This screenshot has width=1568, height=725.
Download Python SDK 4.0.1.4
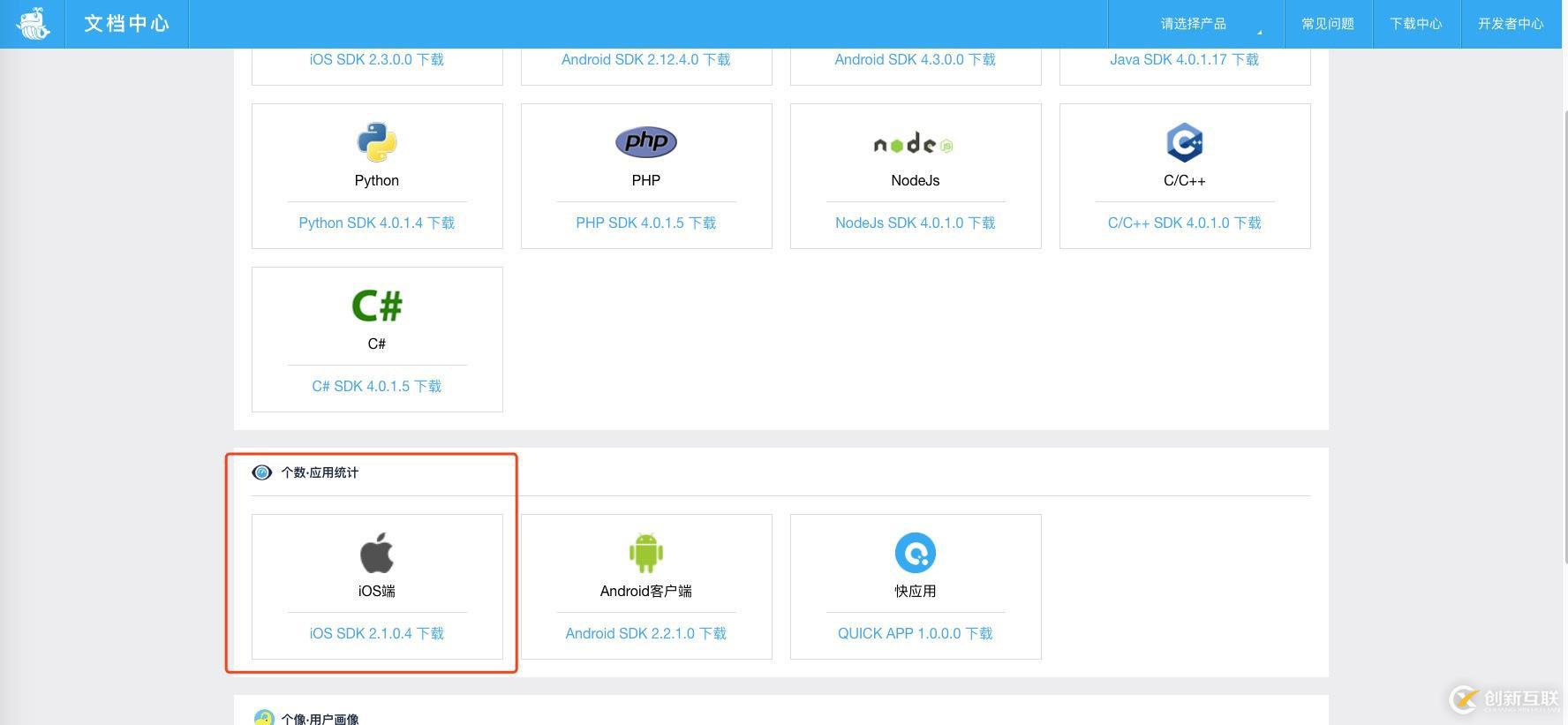click(377, 223)
